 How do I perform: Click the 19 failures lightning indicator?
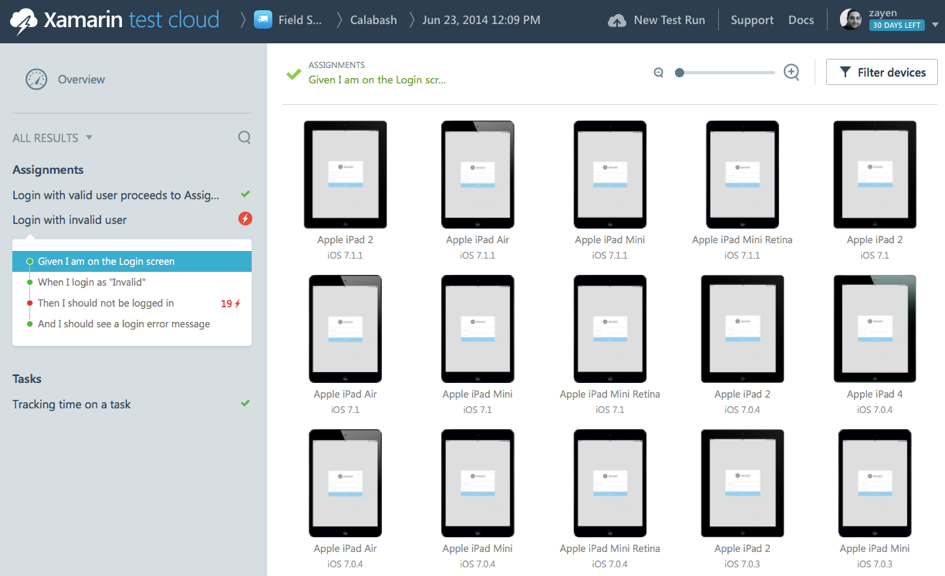click(230, 303)
